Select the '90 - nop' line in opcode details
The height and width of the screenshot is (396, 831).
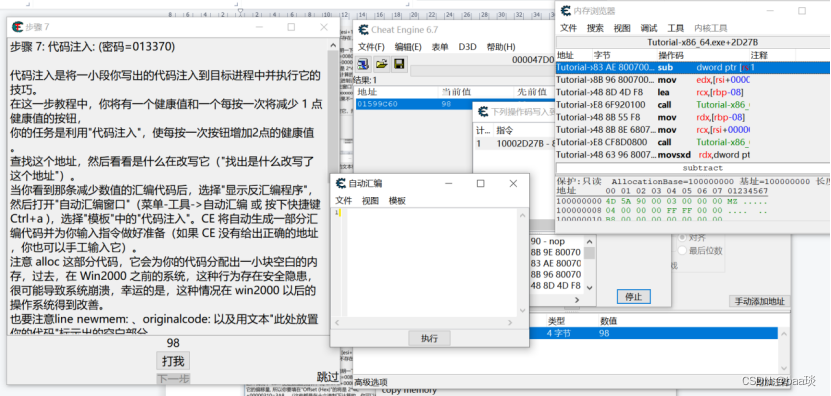click(549, 241)
